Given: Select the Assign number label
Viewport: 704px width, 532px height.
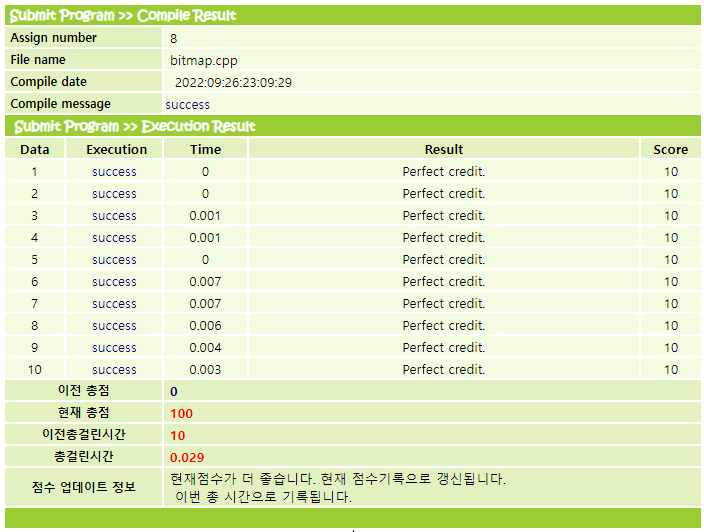Looking at the screenshot, I should click(x=53, y=38).
